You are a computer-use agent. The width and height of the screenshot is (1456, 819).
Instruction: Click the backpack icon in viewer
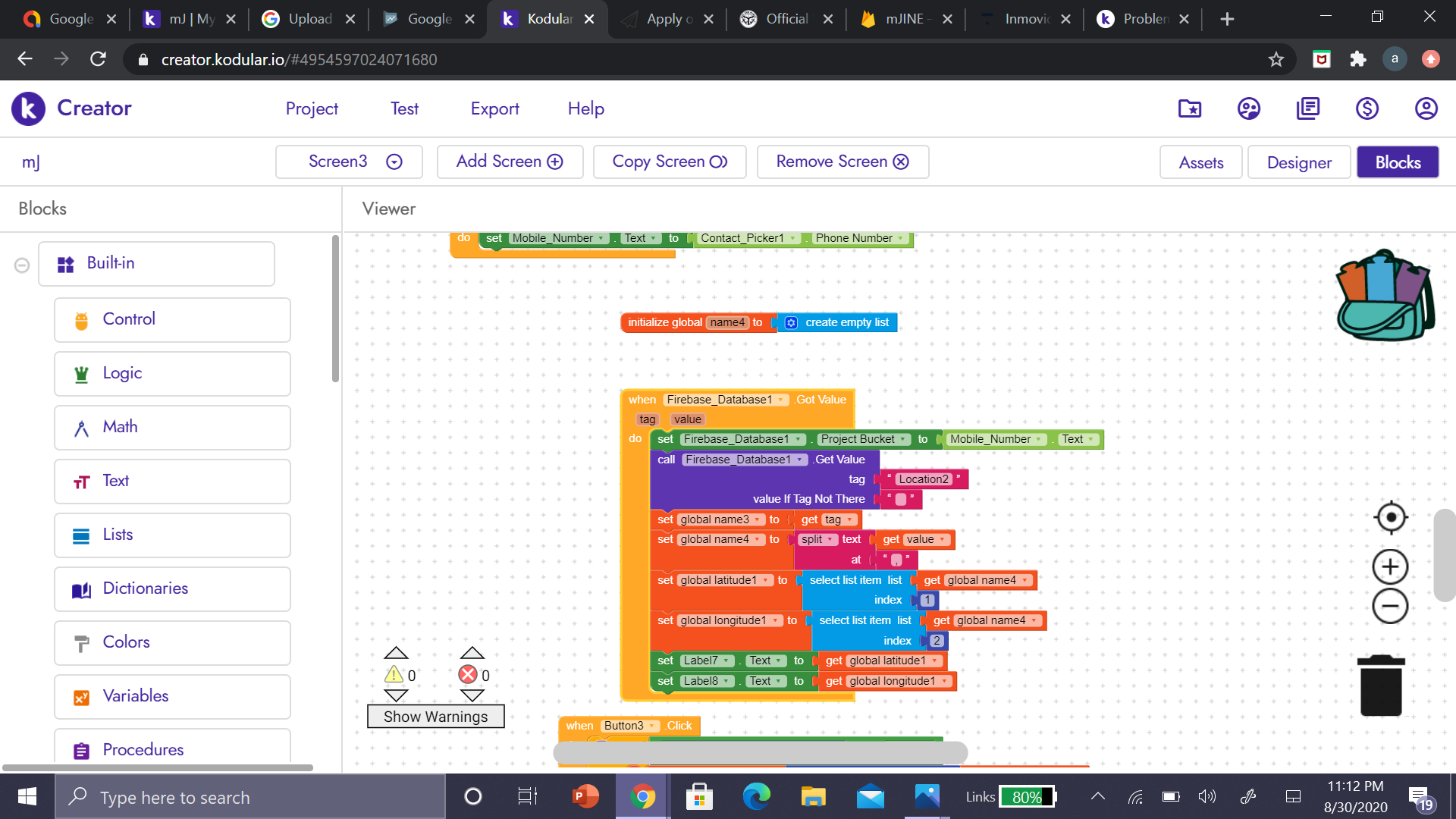tap(1384, 297)
